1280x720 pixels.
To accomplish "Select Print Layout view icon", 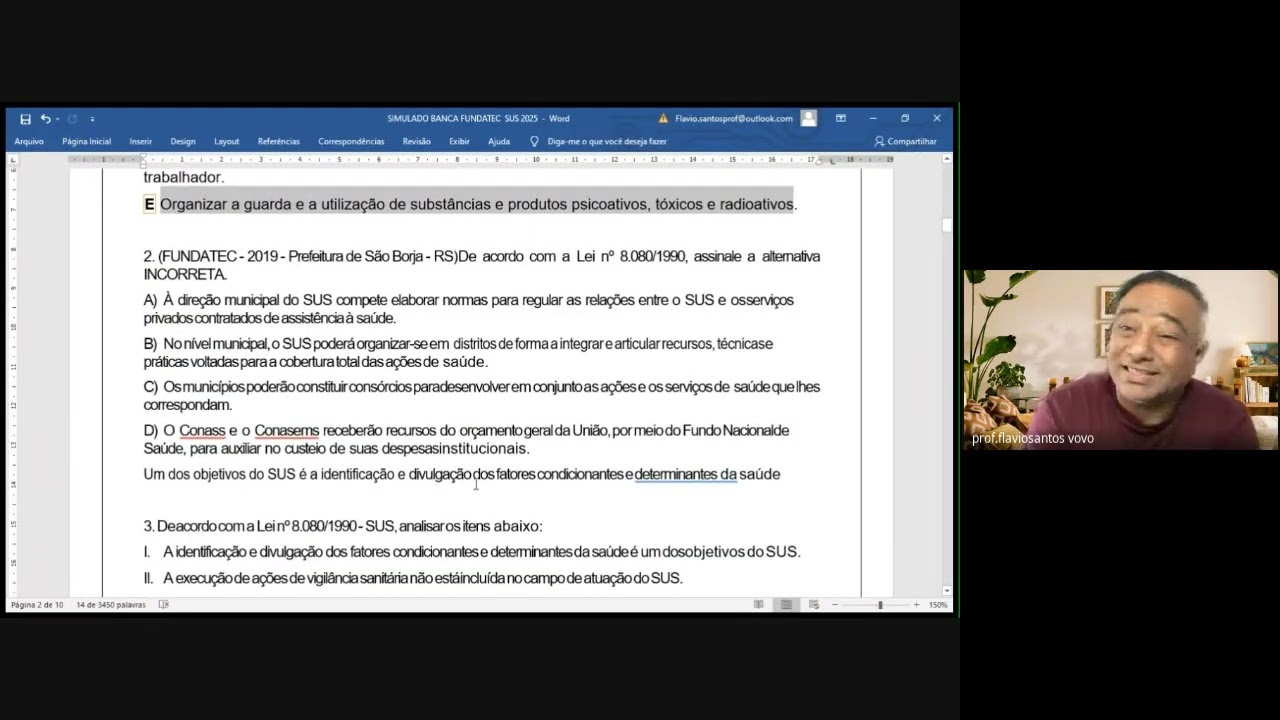I will [786, 605].
